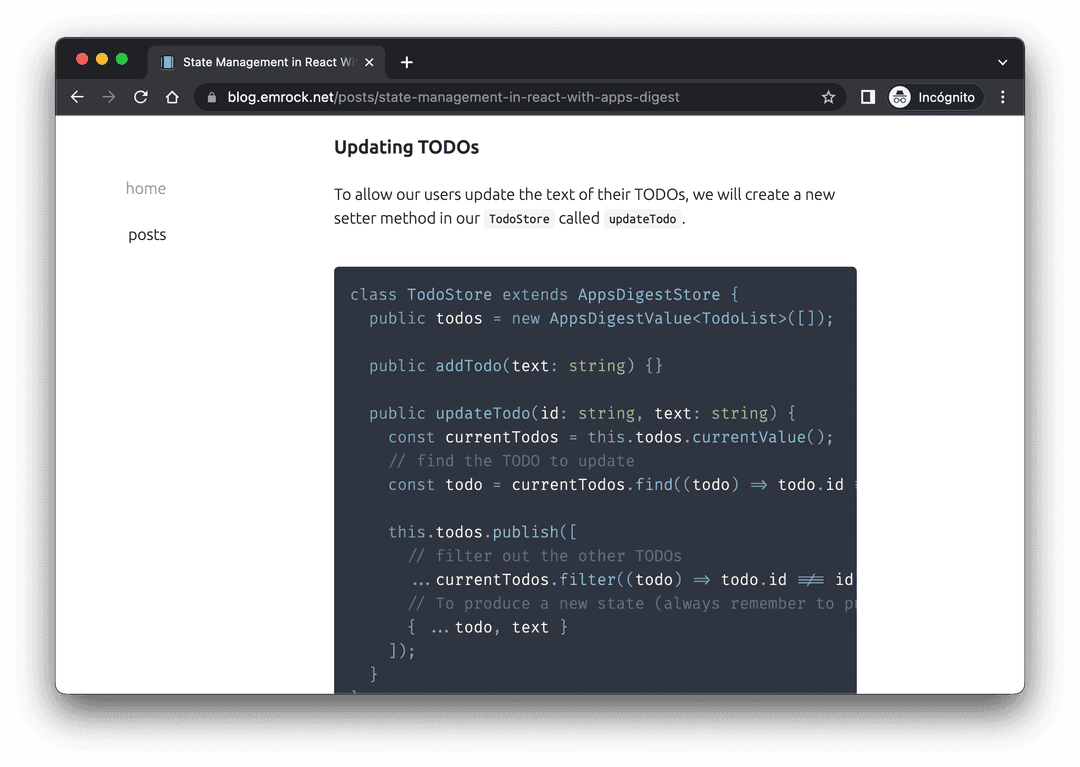
Task: Switch to the State Management tab
Action: [x=265, y=61]
